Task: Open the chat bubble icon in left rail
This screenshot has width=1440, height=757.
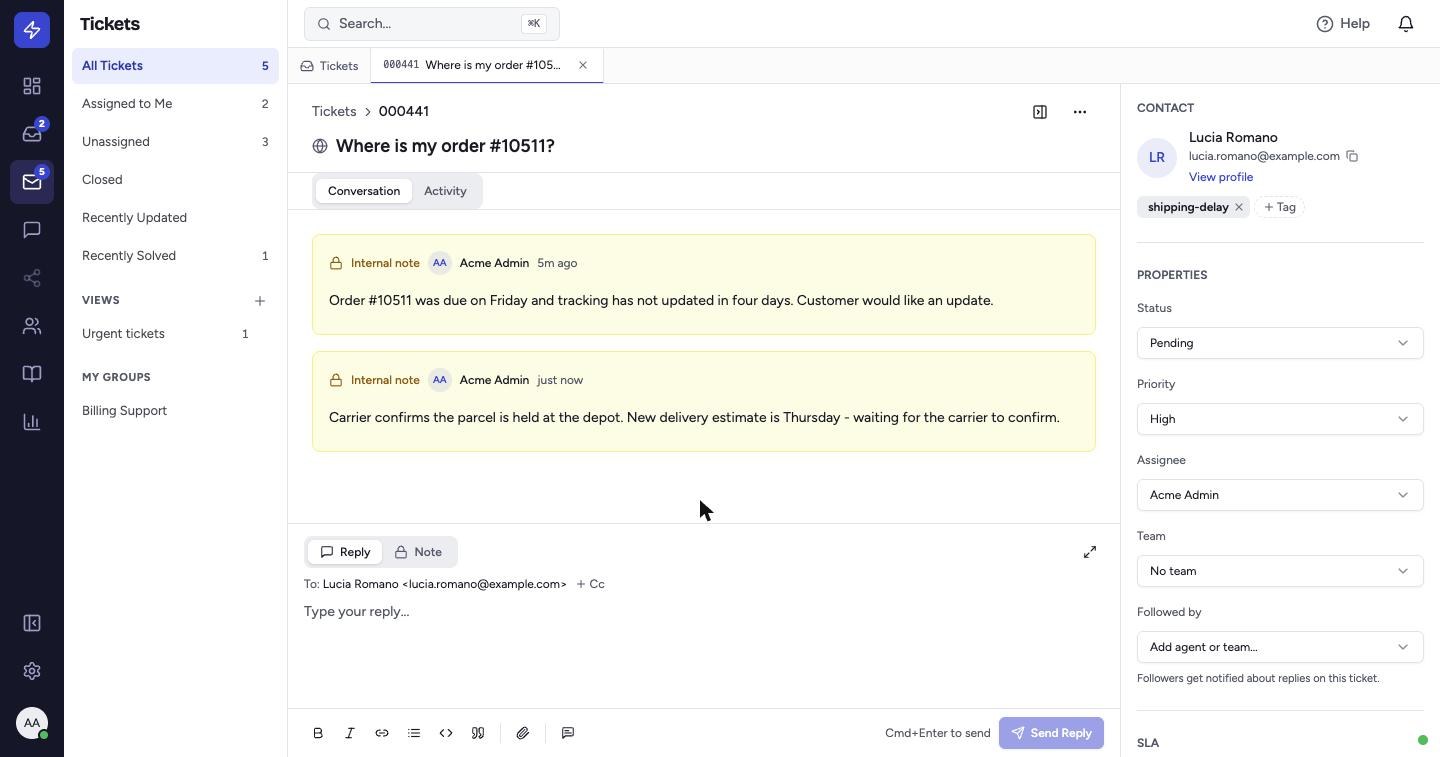Action: click(x=32, y=230)
